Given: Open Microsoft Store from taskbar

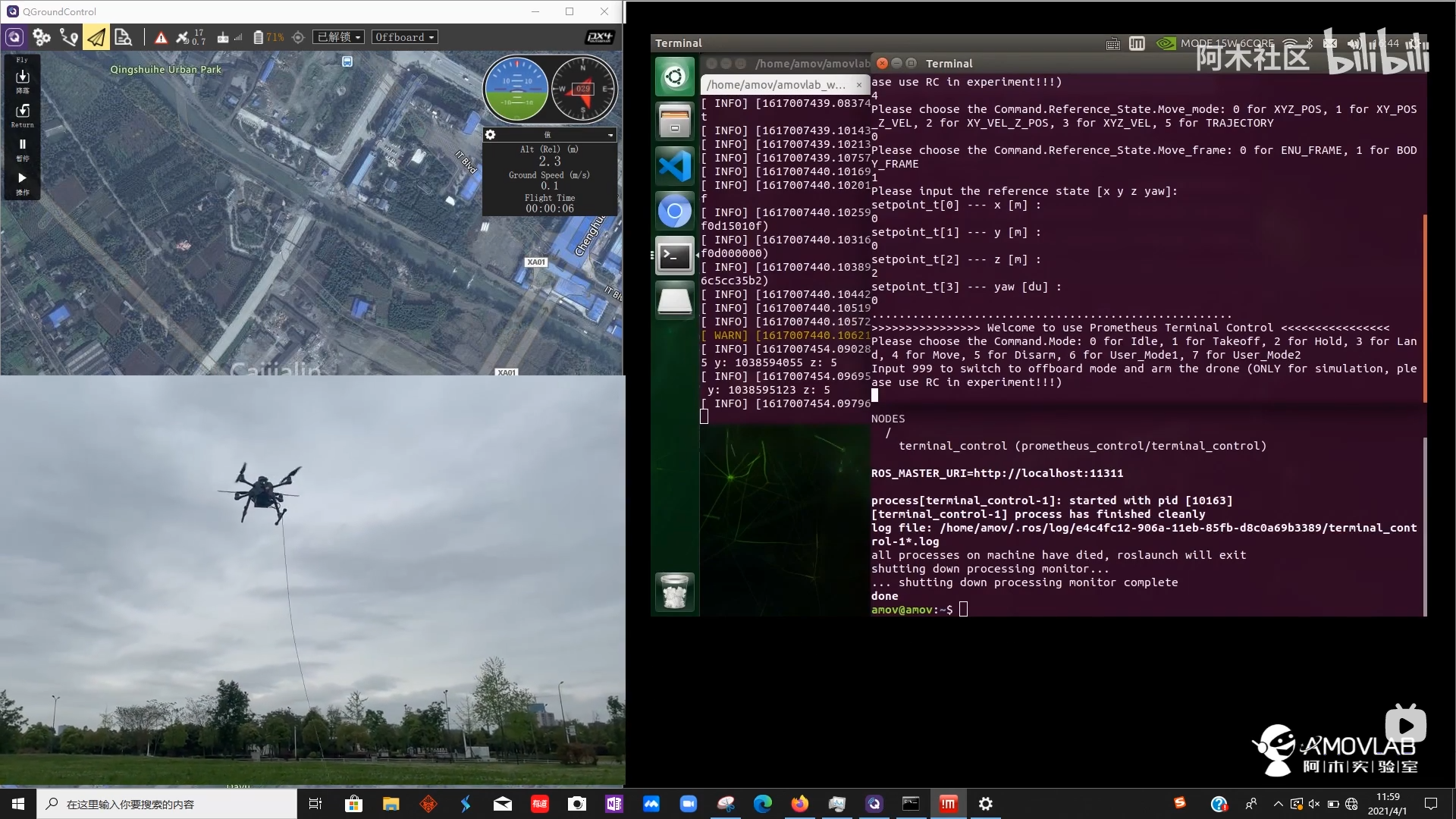Looking at the screenshot, I should [353, 804].
